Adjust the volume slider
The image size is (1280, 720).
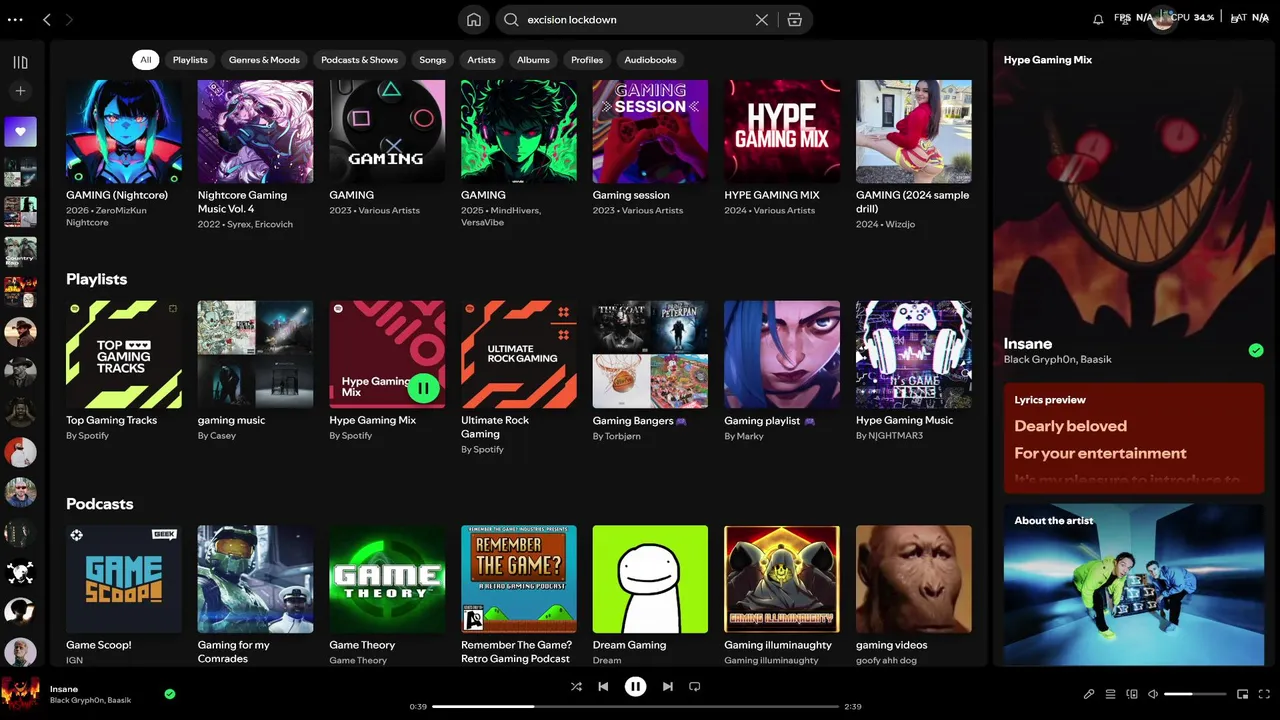coord(1195,694)
